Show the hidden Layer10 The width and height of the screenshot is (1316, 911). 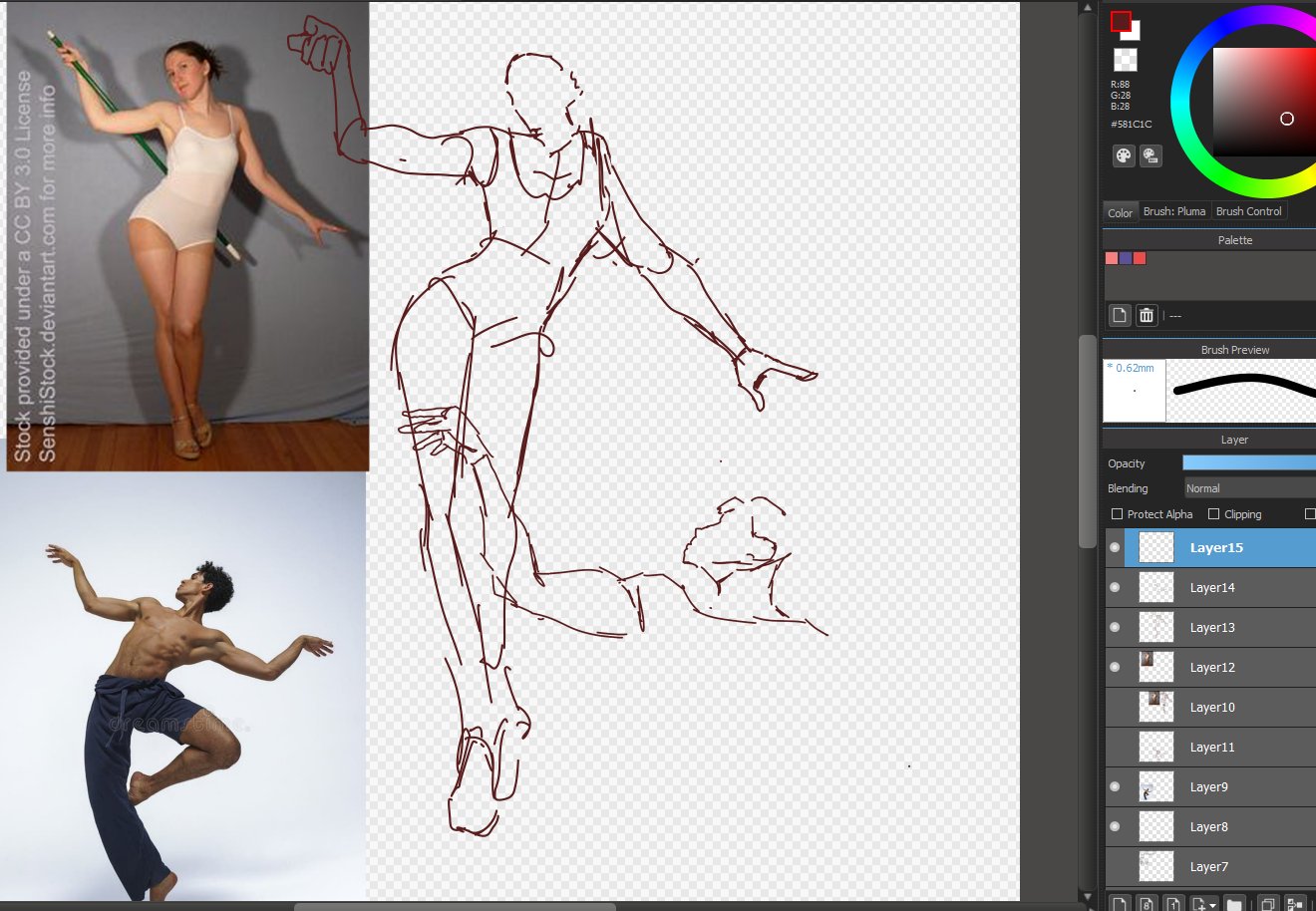[1115, 707]
